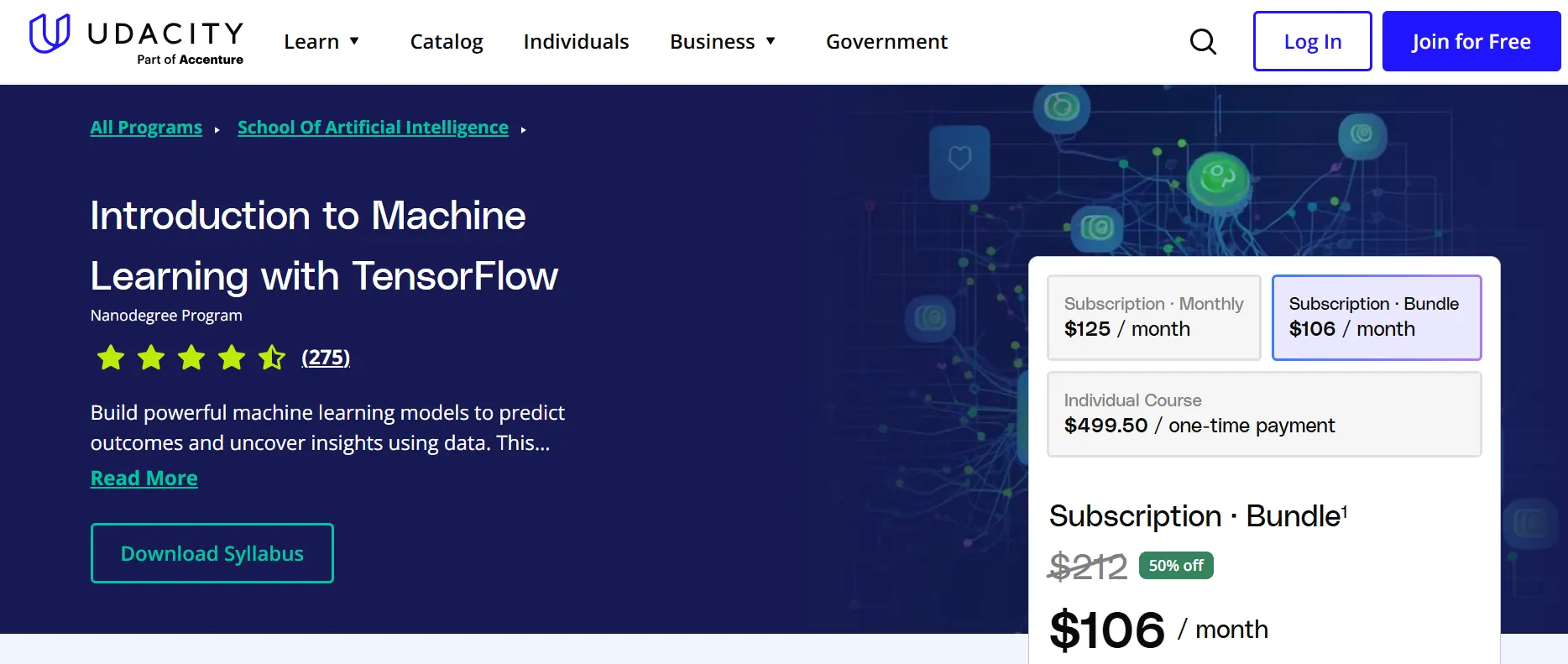1568x664 pixels.
Task: Open School Of Artificial Intelligence breadcrumb
Action: [373, 128]
